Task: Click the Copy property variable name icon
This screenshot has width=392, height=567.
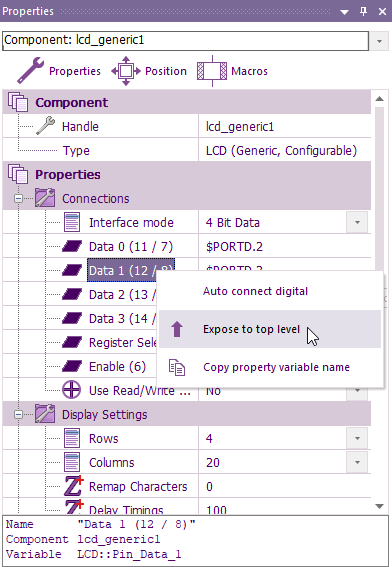Action: click(x=177, y=367)
